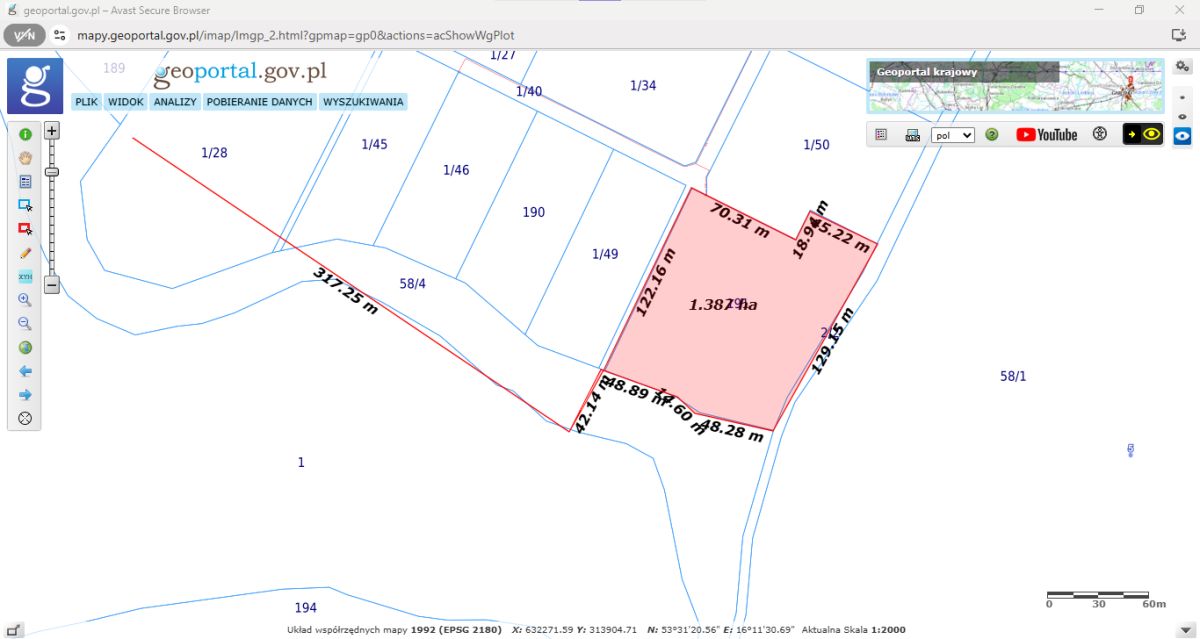This screenshot has height=639, width=1200.
Task: Open the ANALIZY menu
Action: coord(175,102)
